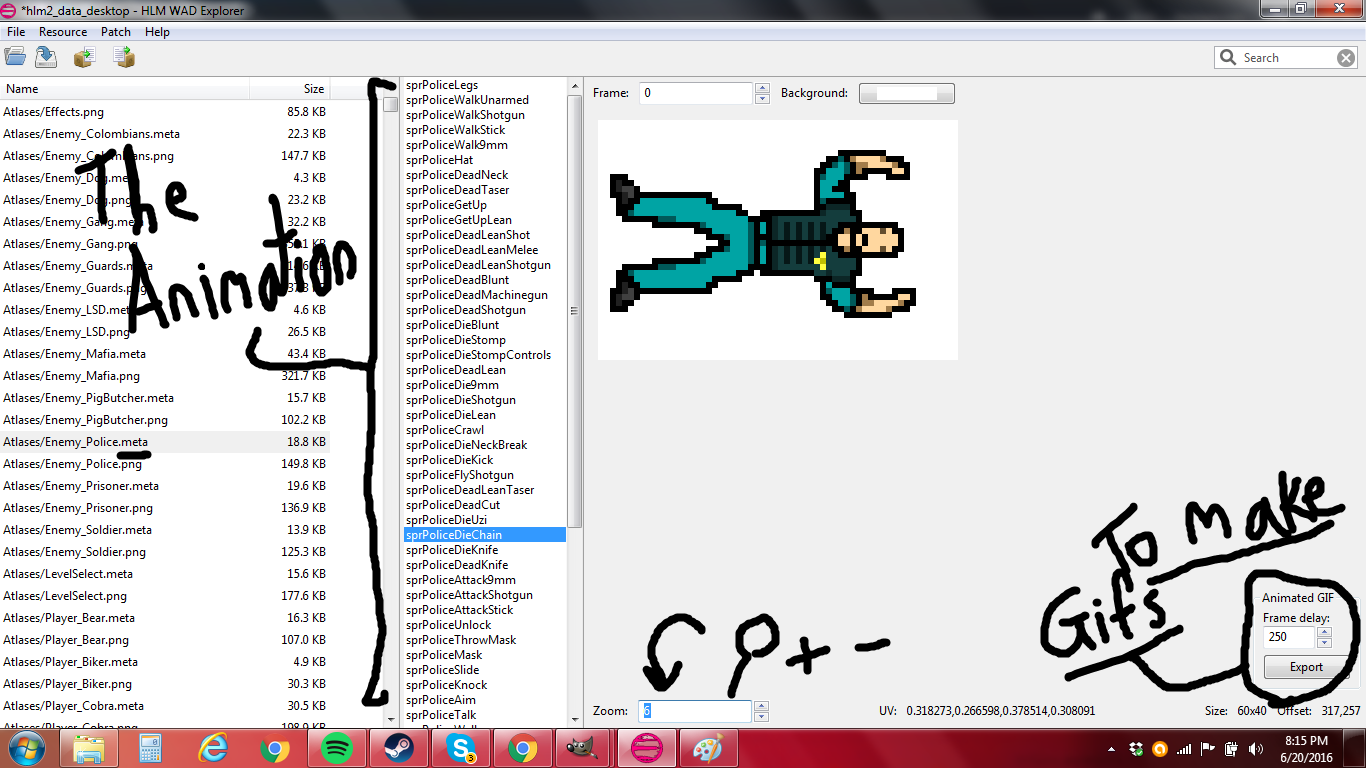The width and height of the screenshot is (1366, 768).
Task: Click the magnifier icon in the search box
Action: (x=1228, y=58)
